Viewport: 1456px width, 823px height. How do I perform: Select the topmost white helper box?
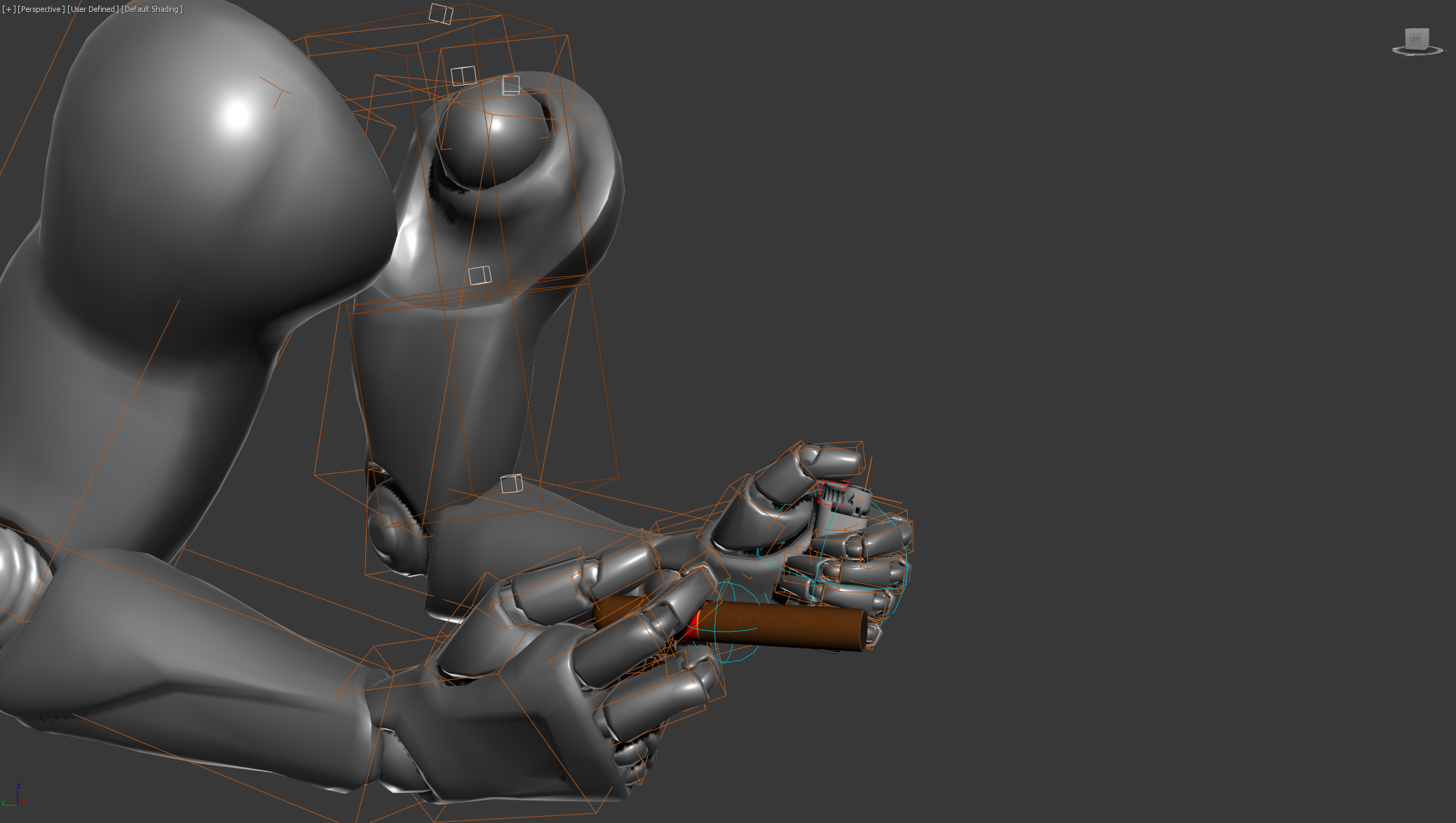coord(441,13)
